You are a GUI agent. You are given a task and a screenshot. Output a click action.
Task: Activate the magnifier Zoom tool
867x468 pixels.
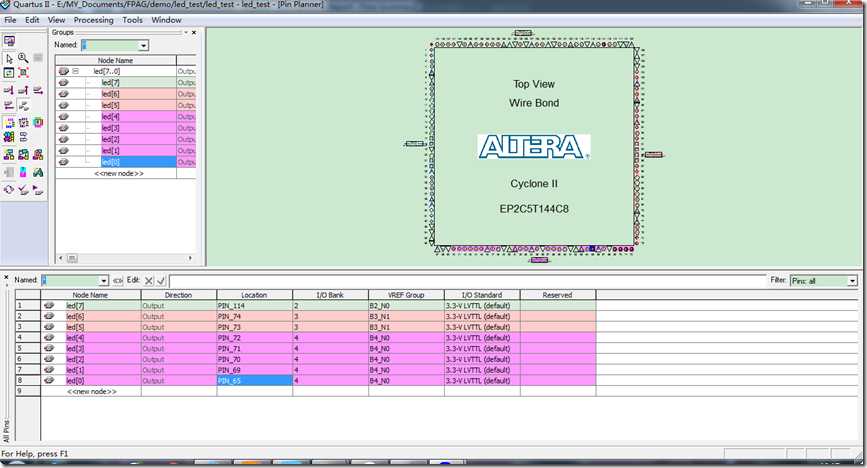coord(23,58)
